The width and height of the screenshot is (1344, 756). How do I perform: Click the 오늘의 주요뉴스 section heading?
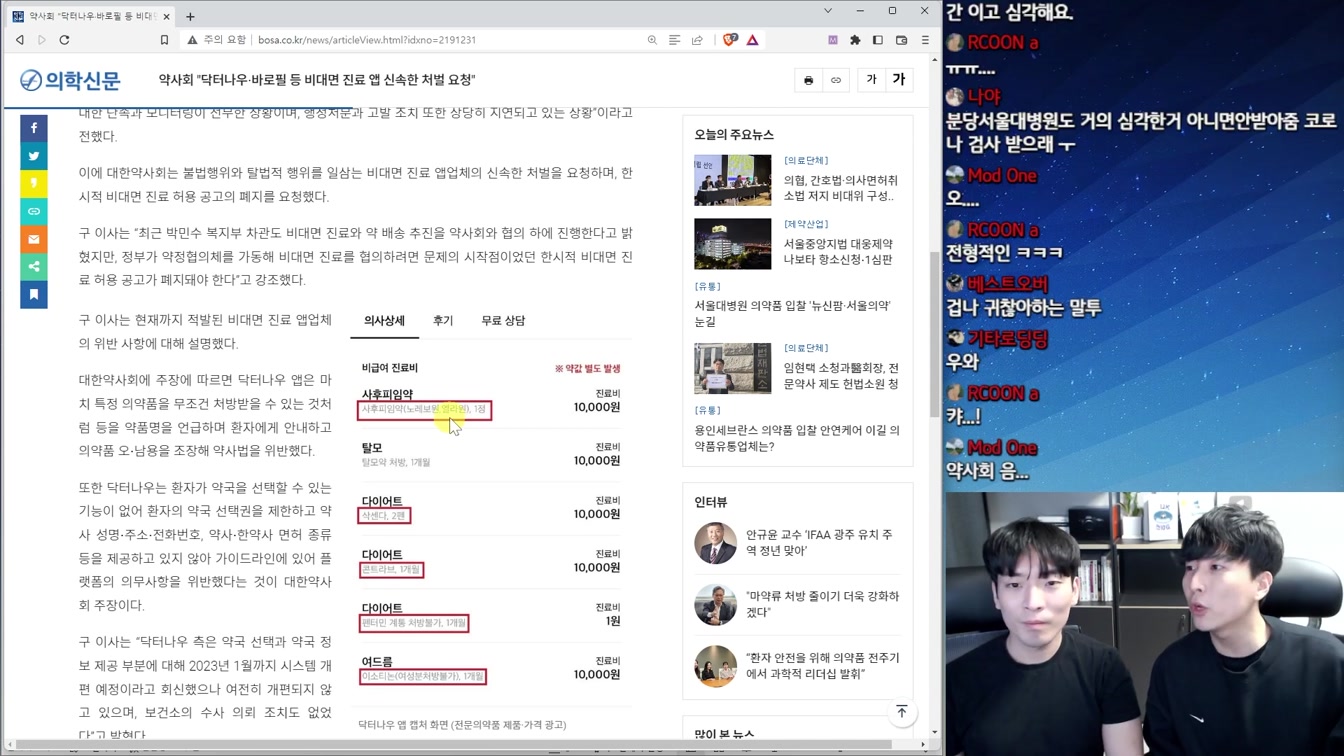[734, 134]
